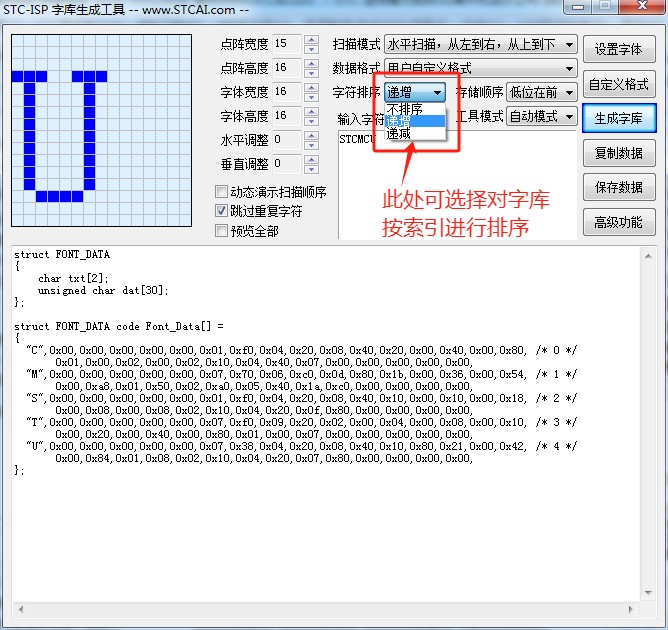
Task: Decrease 字体高度 spinner value
Action: 311,121
